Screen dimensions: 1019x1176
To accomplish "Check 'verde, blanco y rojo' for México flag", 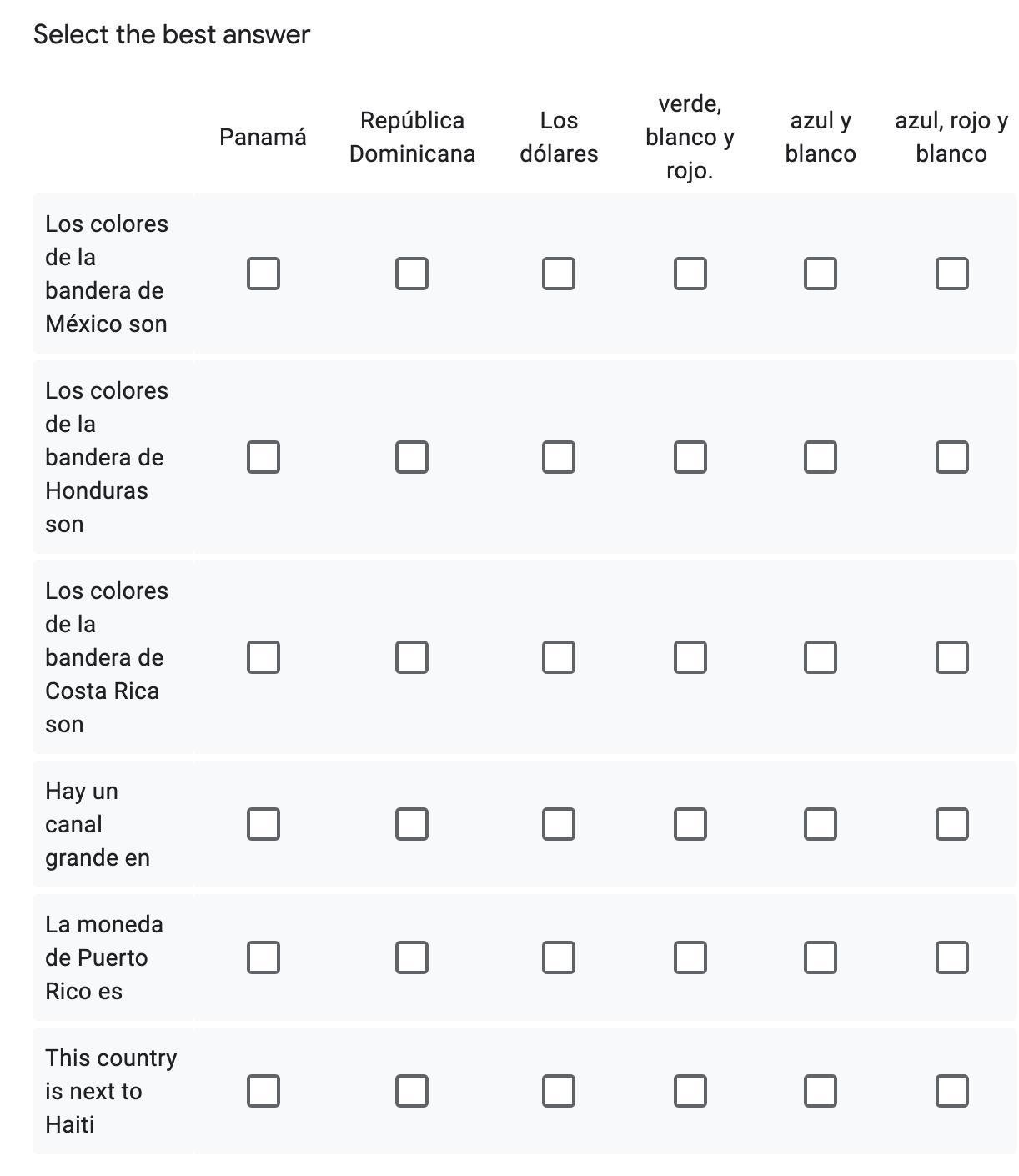I will click(x=690, y=274).
